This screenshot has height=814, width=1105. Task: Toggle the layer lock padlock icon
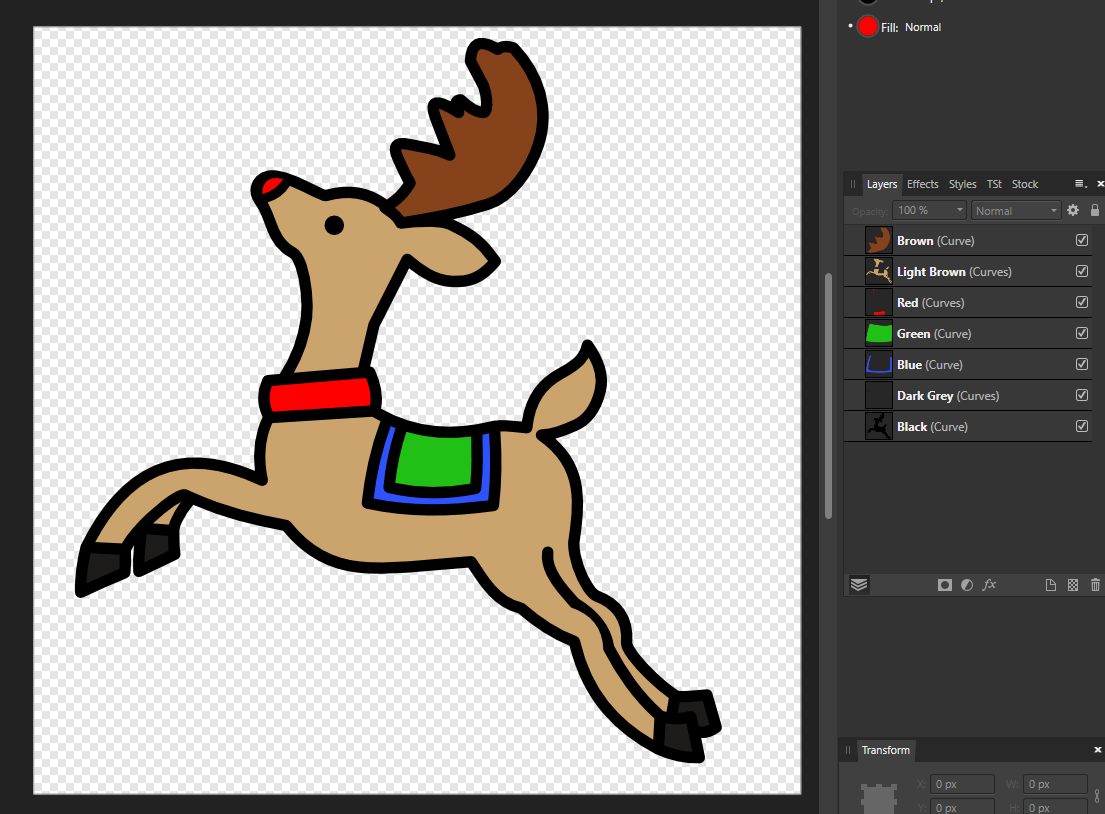coord(1094,210)
